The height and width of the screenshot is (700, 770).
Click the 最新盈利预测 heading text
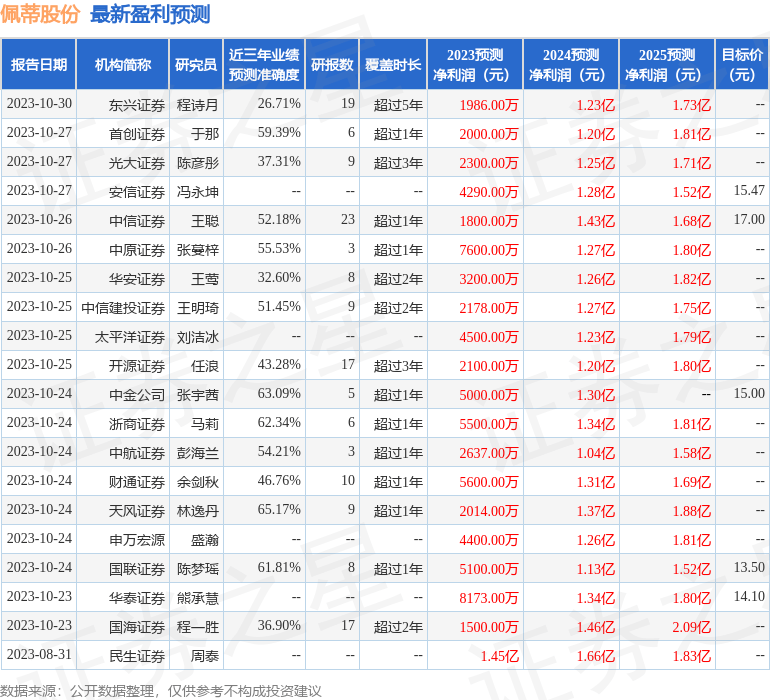(x=150, y=14)
